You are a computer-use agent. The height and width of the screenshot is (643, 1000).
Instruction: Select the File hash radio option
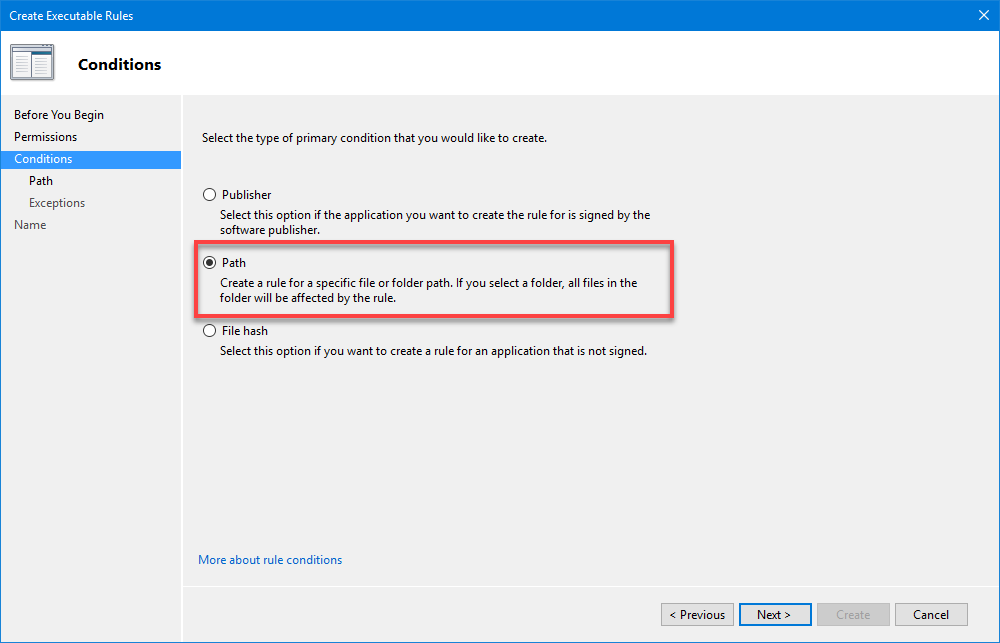(209, 331)
